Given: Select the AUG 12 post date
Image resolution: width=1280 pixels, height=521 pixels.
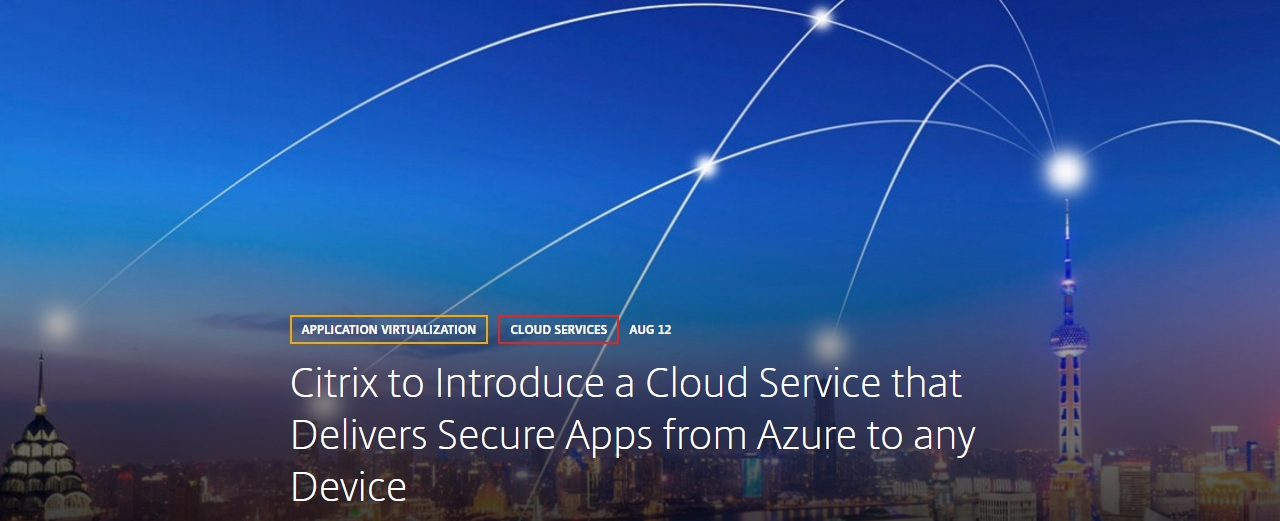Looking at the screenshot, I should click(650, 329).
